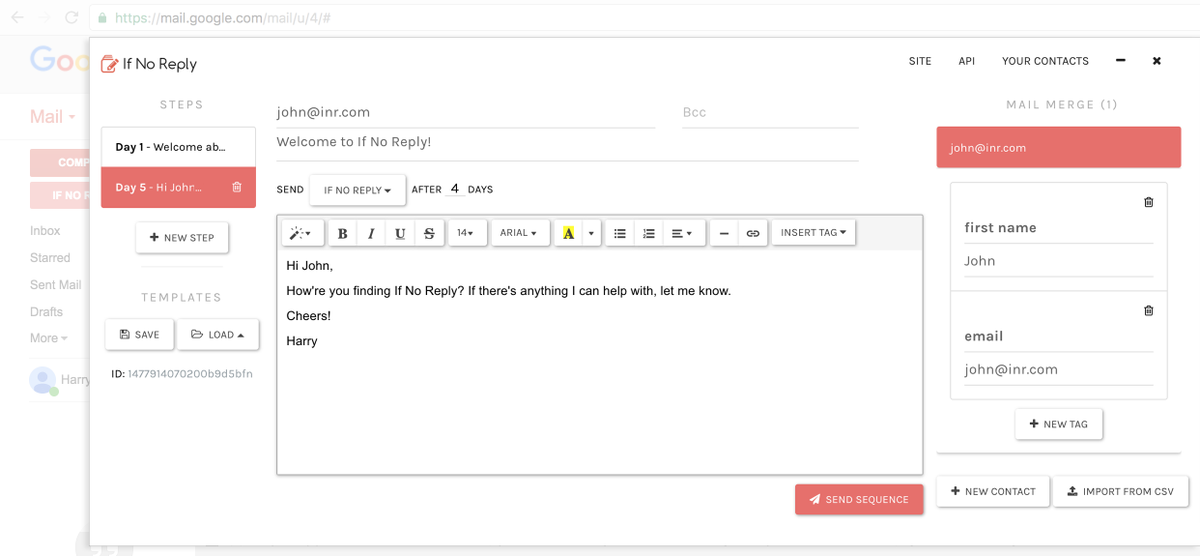Click the Harry profile avatar in Gmail
The width and height of the screenshot is (1200, 556).
point(42,380)
